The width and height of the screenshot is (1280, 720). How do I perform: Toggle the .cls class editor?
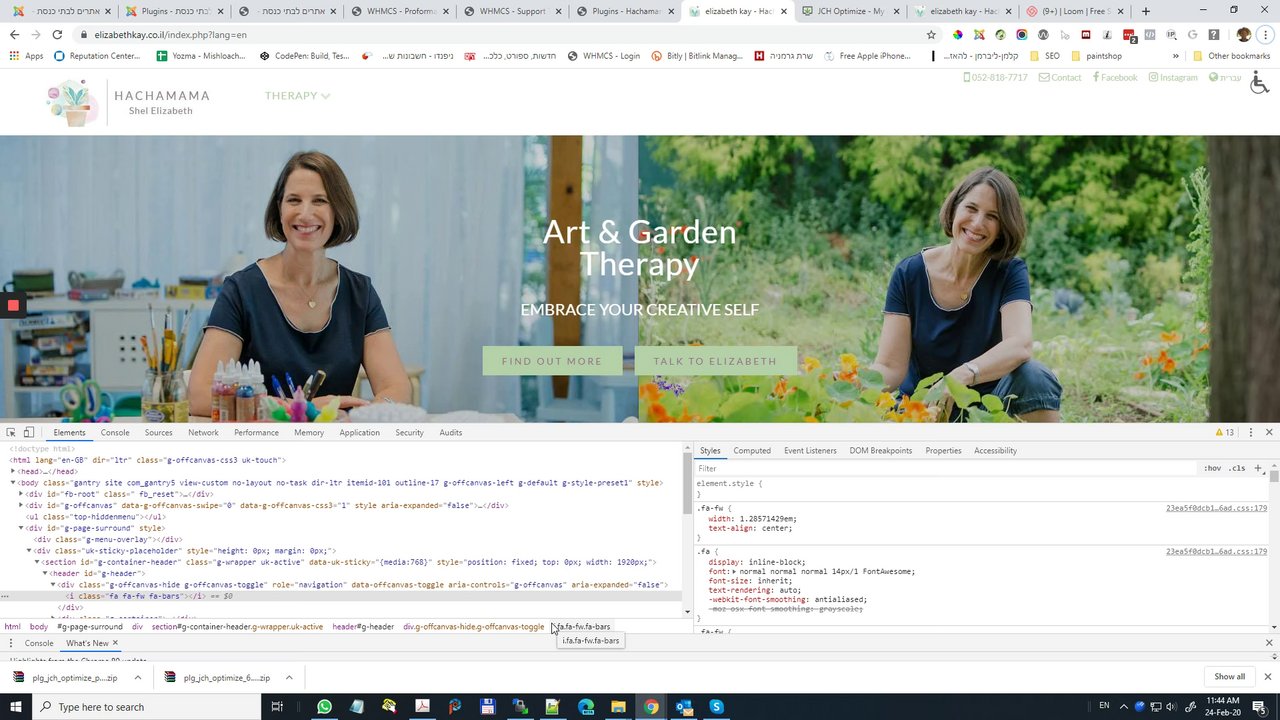point(1237,468)
